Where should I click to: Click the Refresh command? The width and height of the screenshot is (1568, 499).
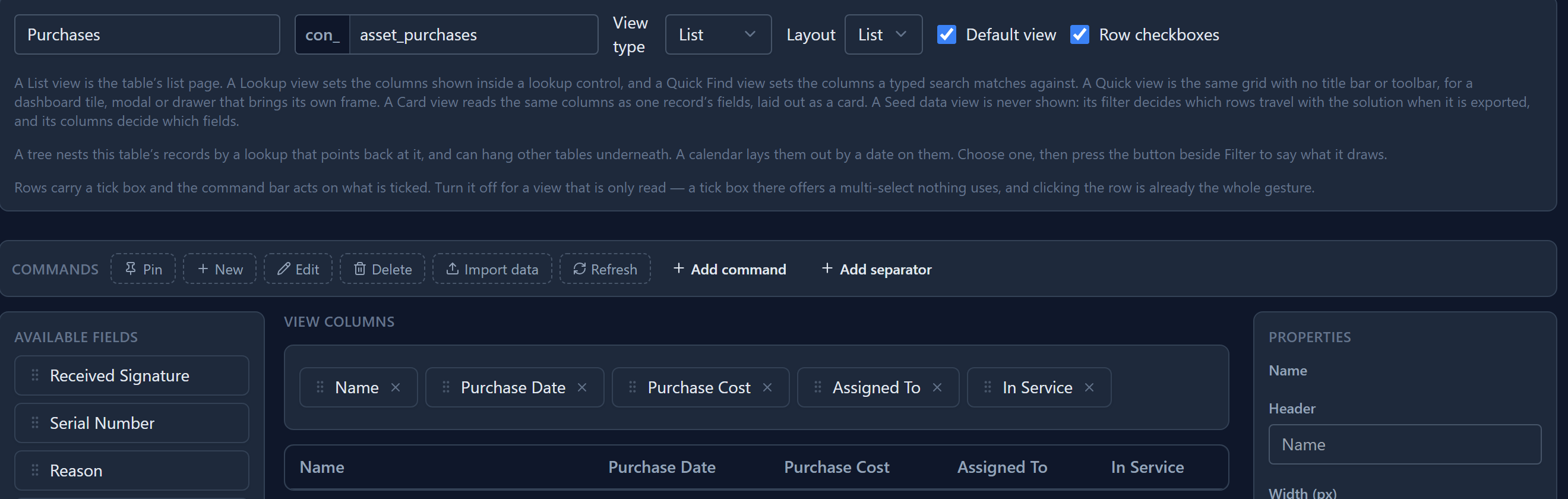605,269
